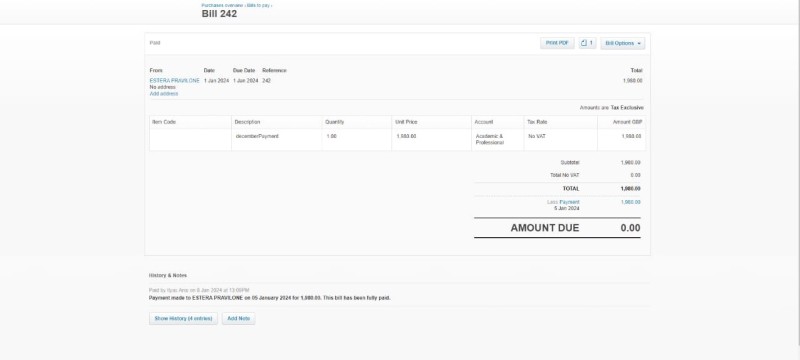The width and height of the screenshot is (800, 360).
Task: Go to Purchases overview breadcrumb
Action: (222, 5)
